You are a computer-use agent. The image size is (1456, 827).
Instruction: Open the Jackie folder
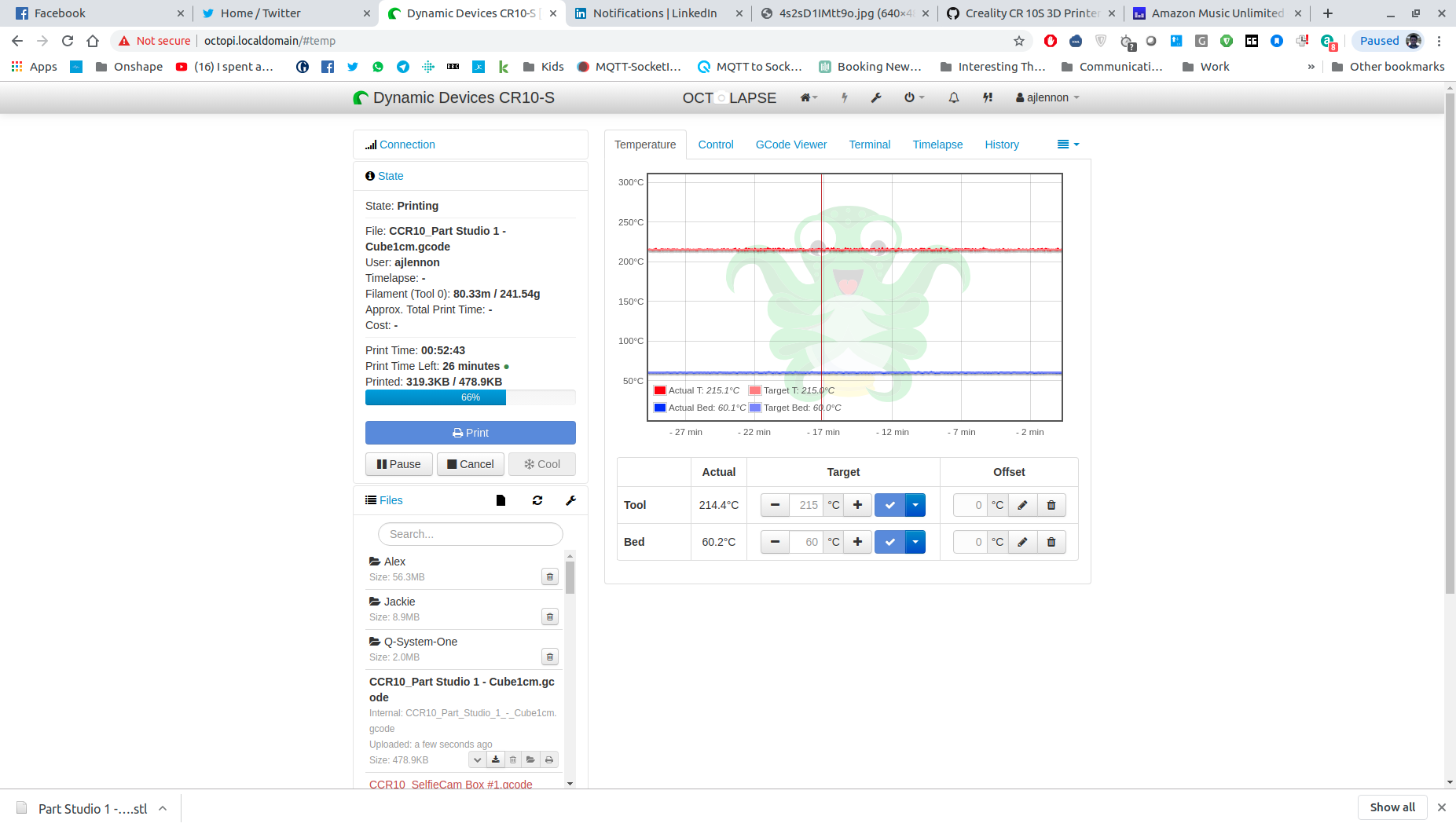pyautogui.click(x=399, y=602)
